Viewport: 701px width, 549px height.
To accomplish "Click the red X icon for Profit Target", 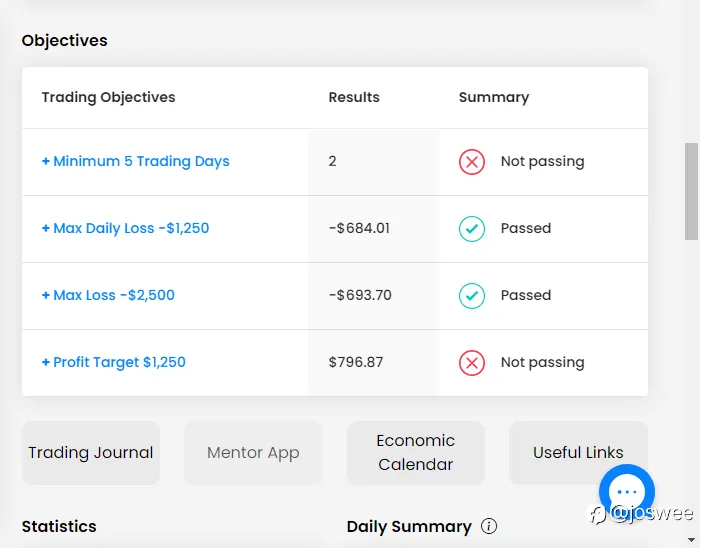I will point(472,363).
